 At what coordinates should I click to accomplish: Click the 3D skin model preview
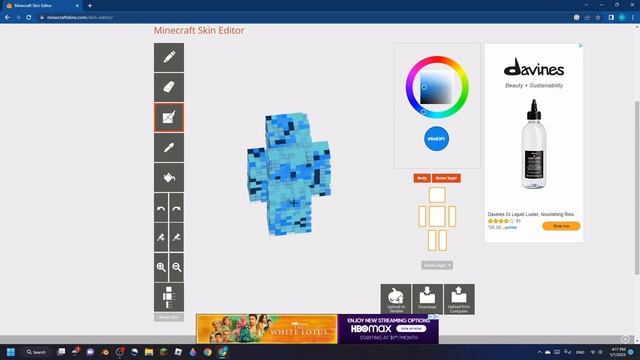[289, 174]
